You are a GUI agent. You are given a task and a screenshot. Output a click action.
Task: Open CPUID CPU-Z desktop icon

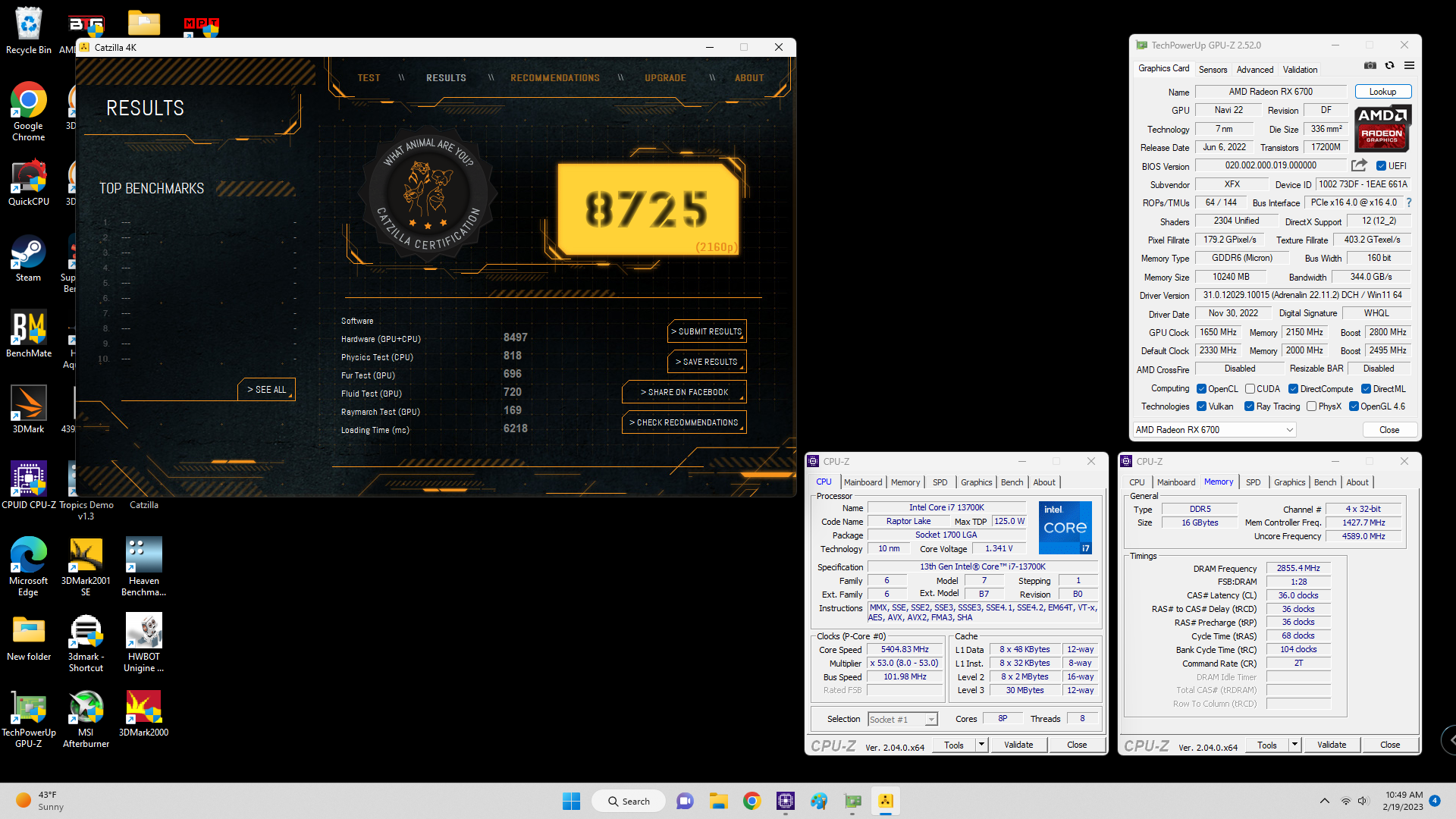[x=28, y=485]
